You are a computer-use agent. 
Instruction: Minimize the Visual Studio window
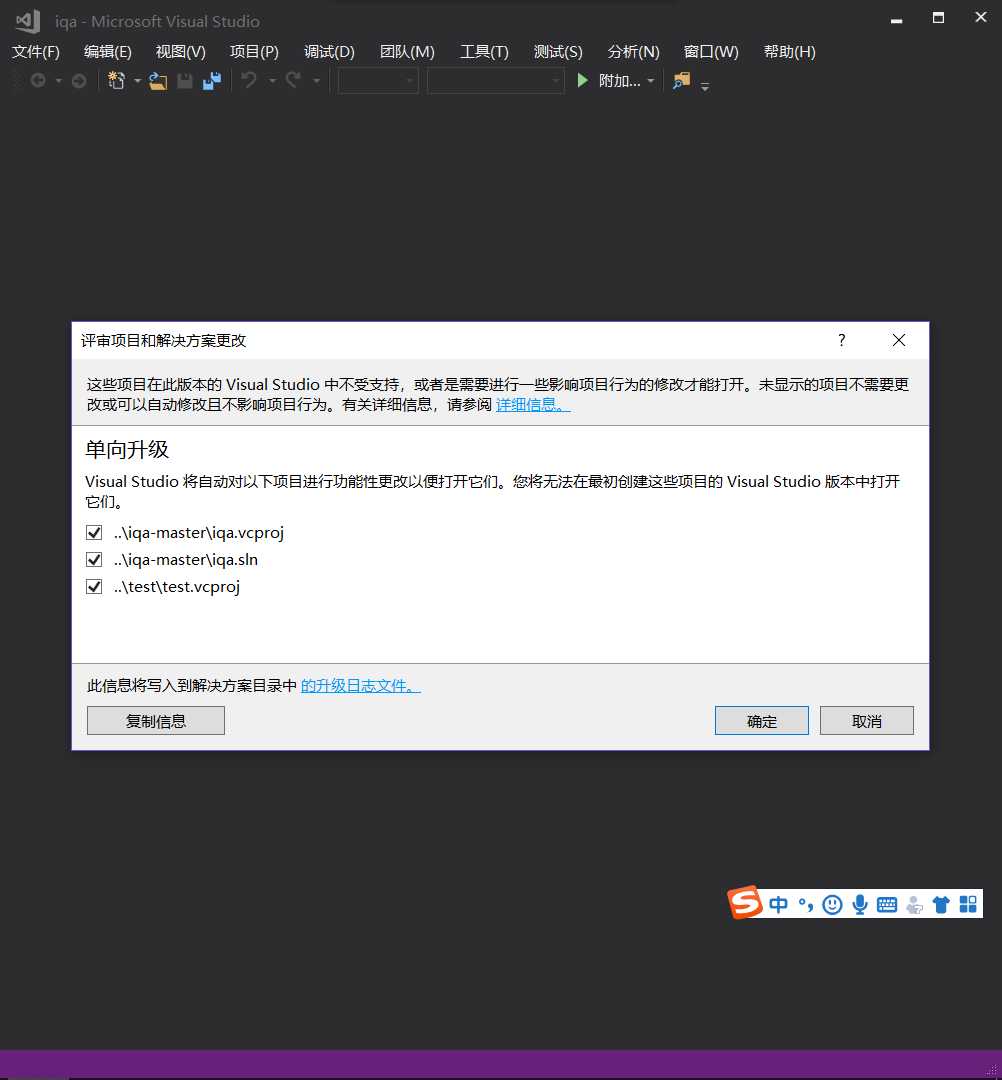click(x=896, y=19)
